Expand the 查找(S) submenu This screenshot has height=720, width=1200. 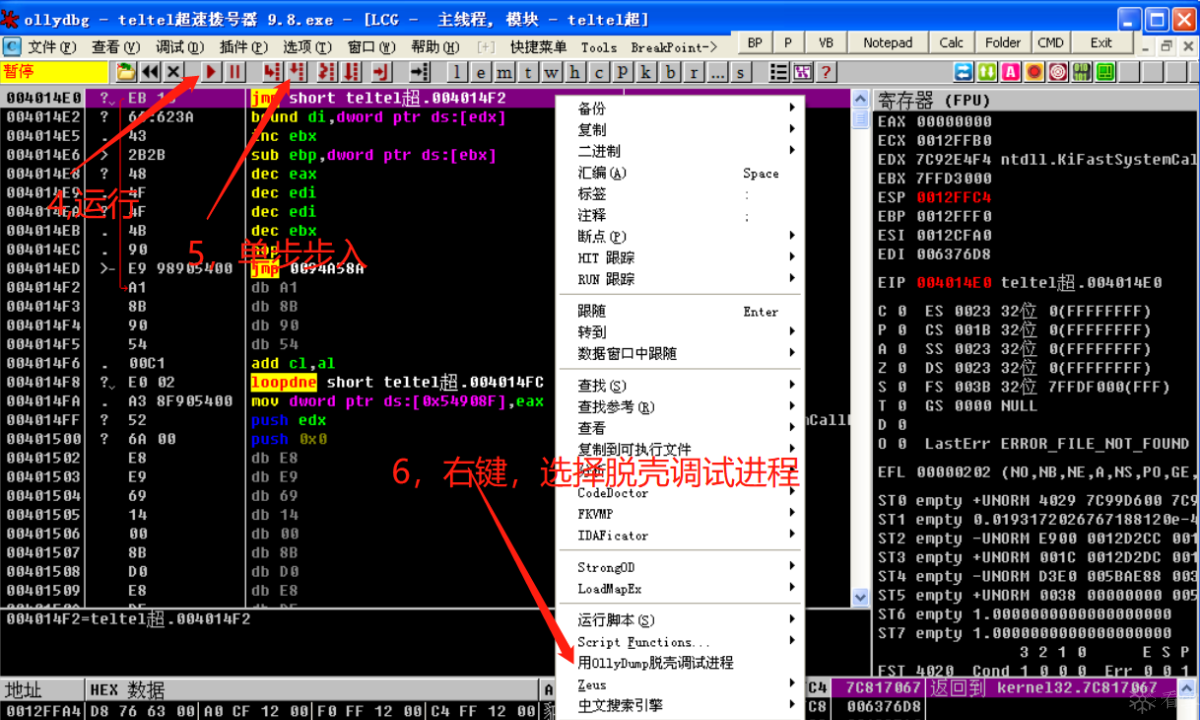coord(680,386)
